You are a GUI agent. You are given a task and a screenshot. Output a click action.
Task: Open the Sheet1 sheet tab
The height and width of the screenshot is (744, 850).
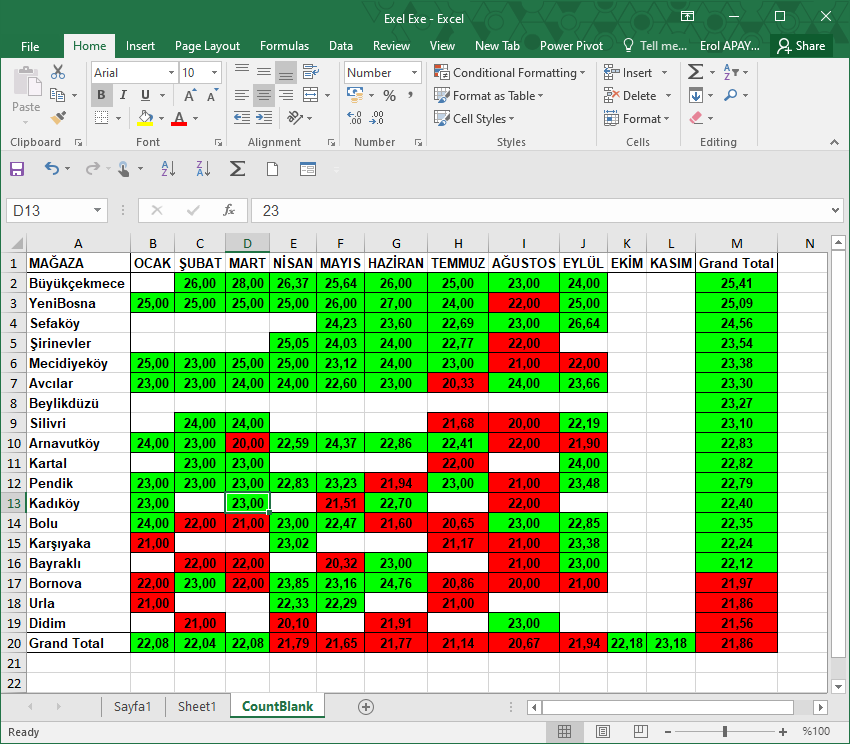click(x=197, y=707)
